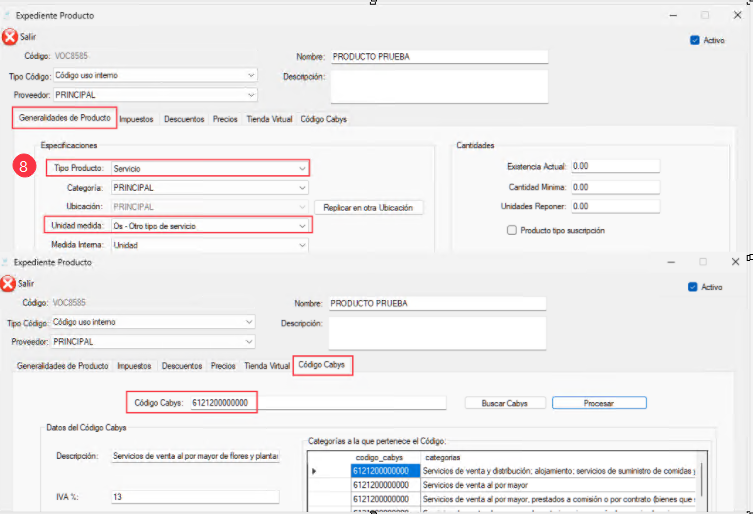Toggle Activo checkbox in top window

pyautogui.click(x=694, y=41)
